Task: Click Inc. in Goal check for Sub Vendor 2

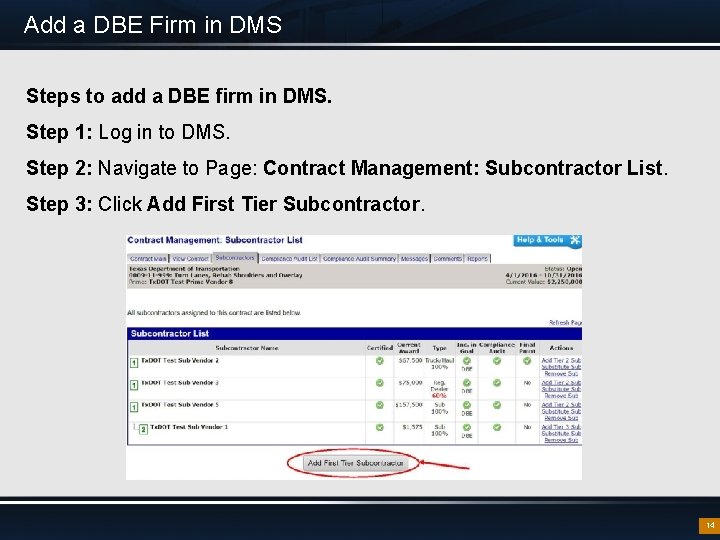Action: point(467,361)
